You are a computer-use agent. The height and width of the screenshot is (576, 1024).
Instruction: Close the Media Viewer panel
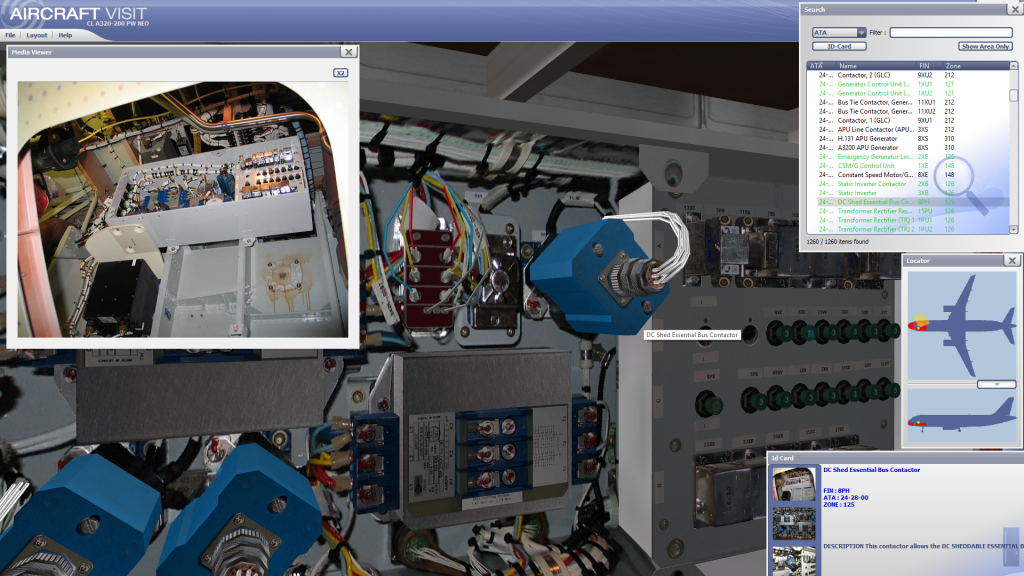tap(349, 52)
